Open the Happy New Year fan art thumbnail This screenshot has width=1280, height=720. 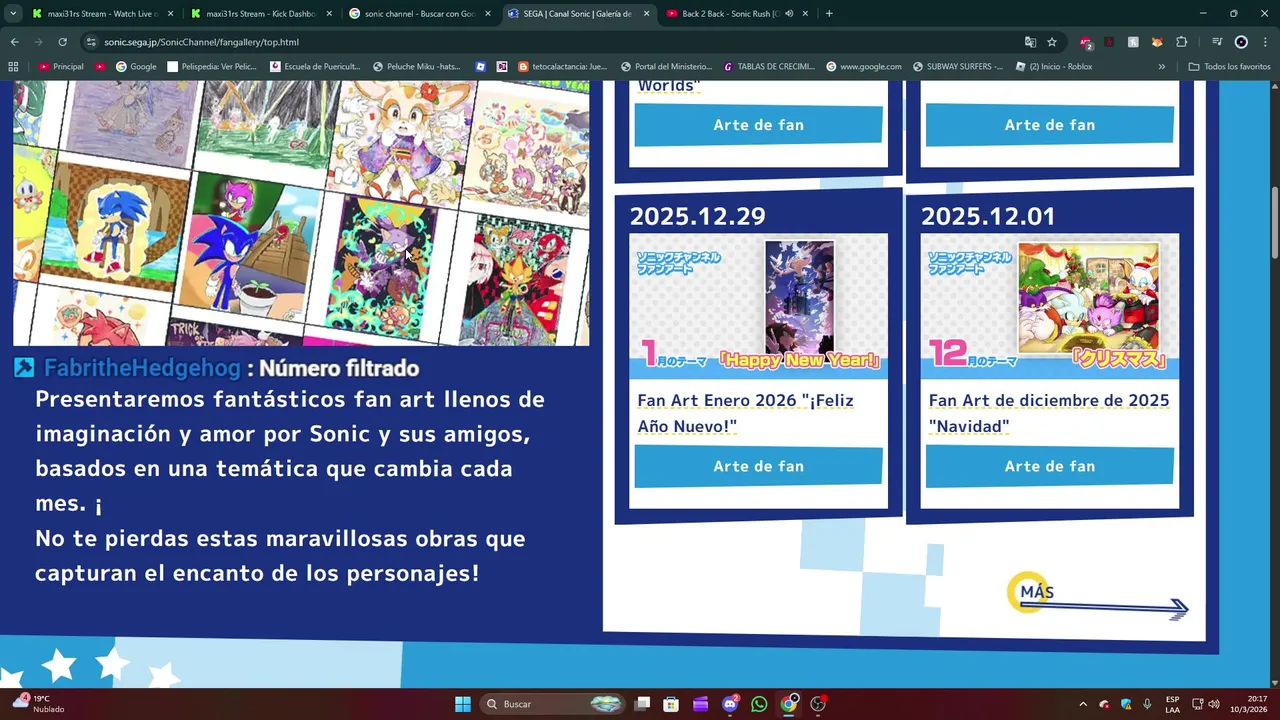point(758,306)
